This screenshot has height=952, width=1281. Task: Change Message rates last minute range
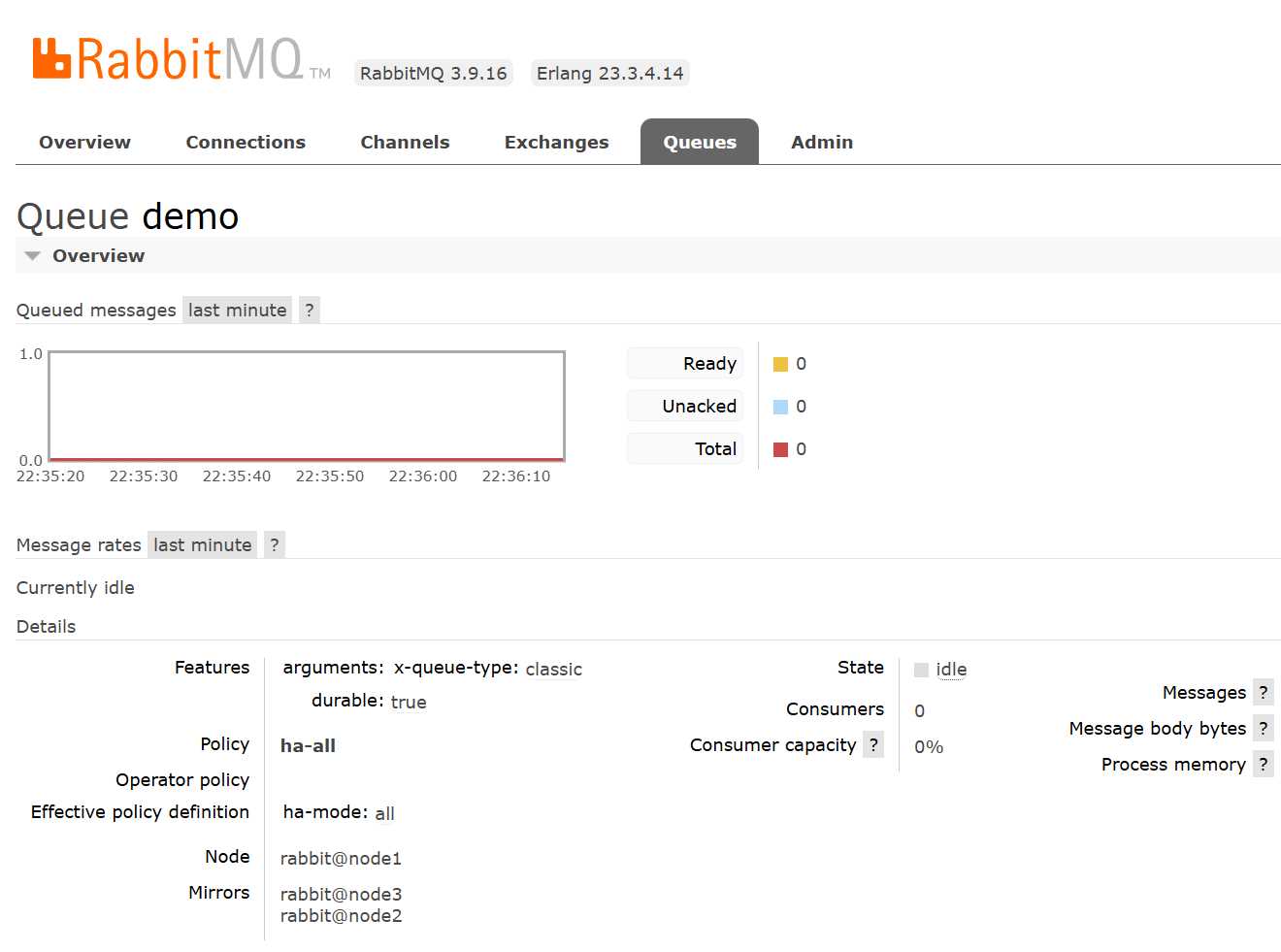pos(203,545)
